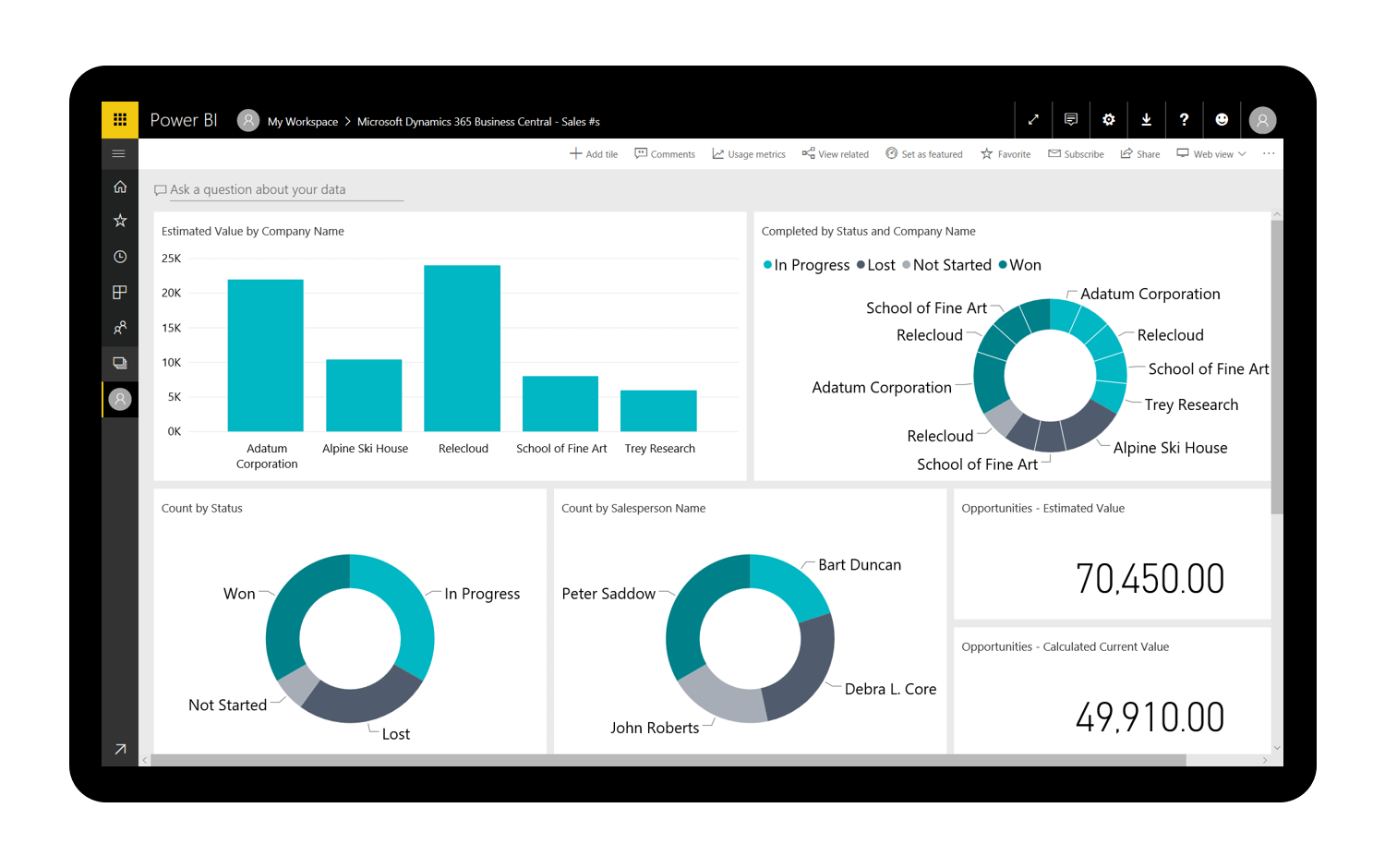1385x868 pixels.
Task: Open Comments from the dashboard toolbar
Action: (664, 153)
